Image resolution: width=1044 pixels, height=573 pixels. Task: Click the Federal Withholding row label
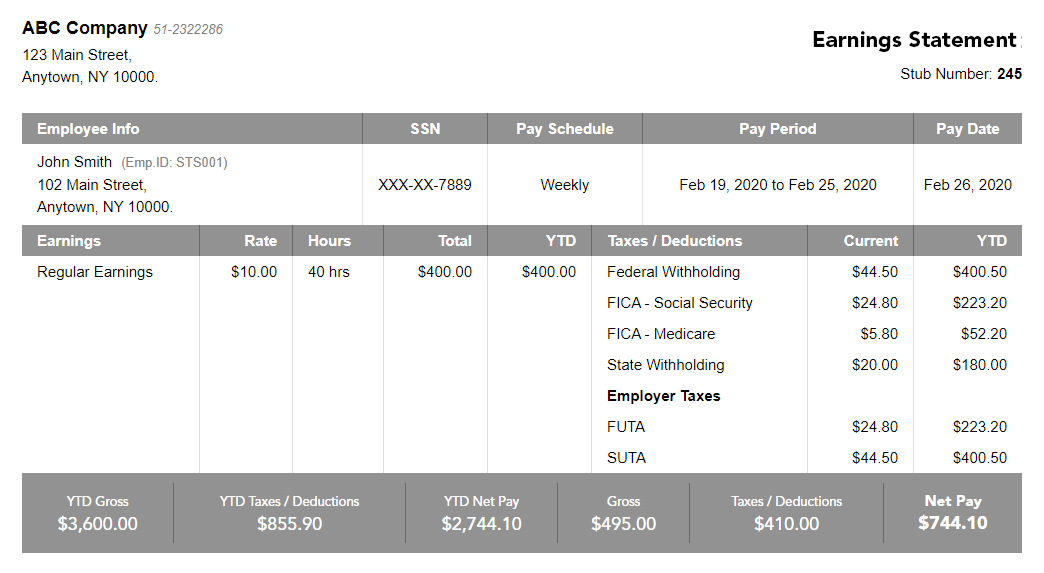point(673,272)
